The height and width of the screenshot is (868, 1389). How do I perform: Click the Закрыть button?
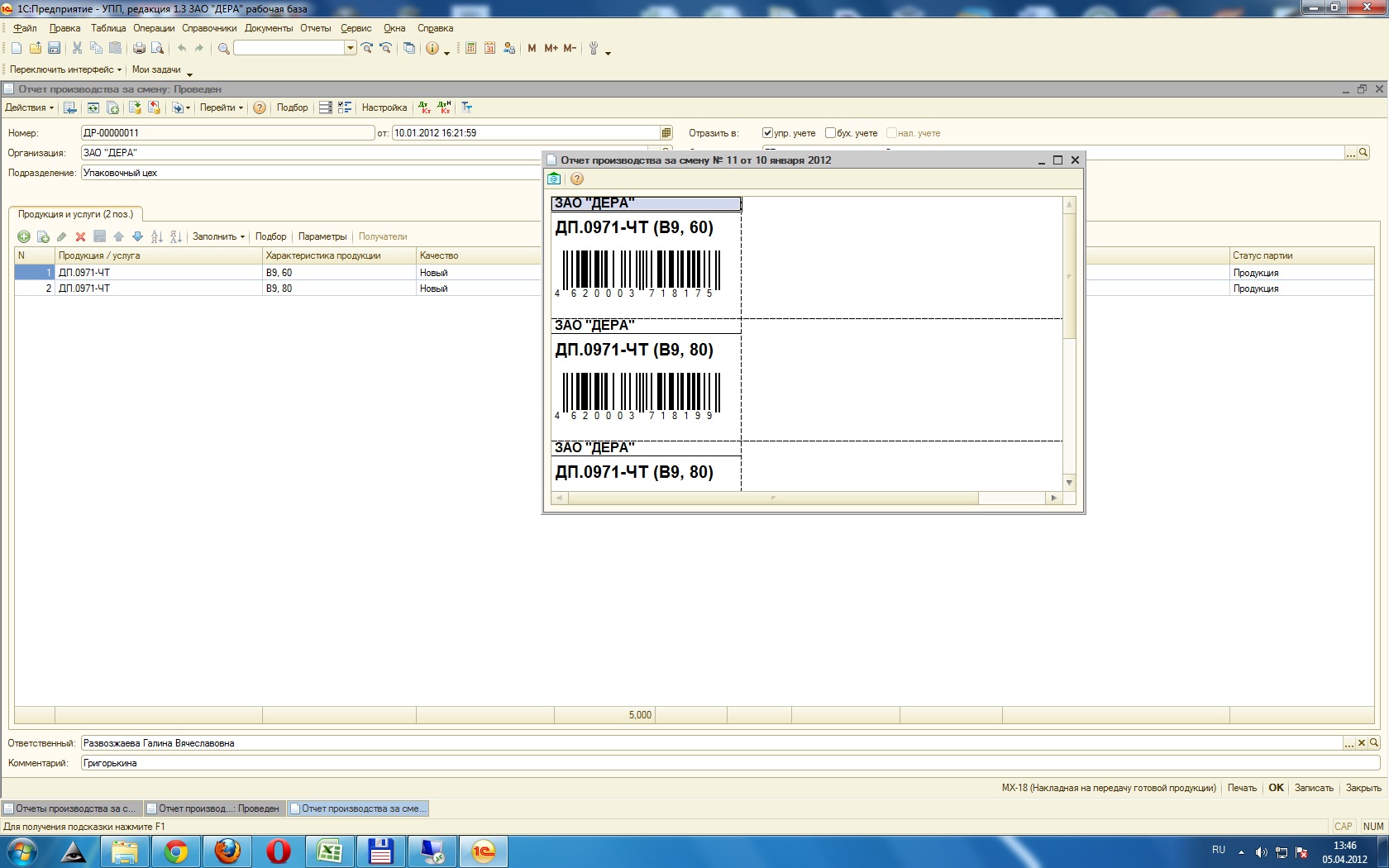click(x=1363, y=788)
